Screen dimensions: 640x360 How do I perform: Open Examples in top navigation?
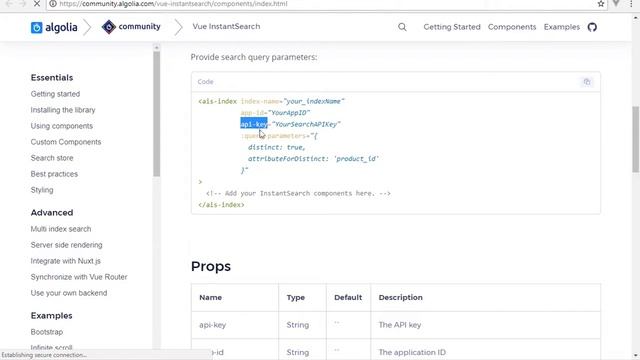[x=562, y=27]
